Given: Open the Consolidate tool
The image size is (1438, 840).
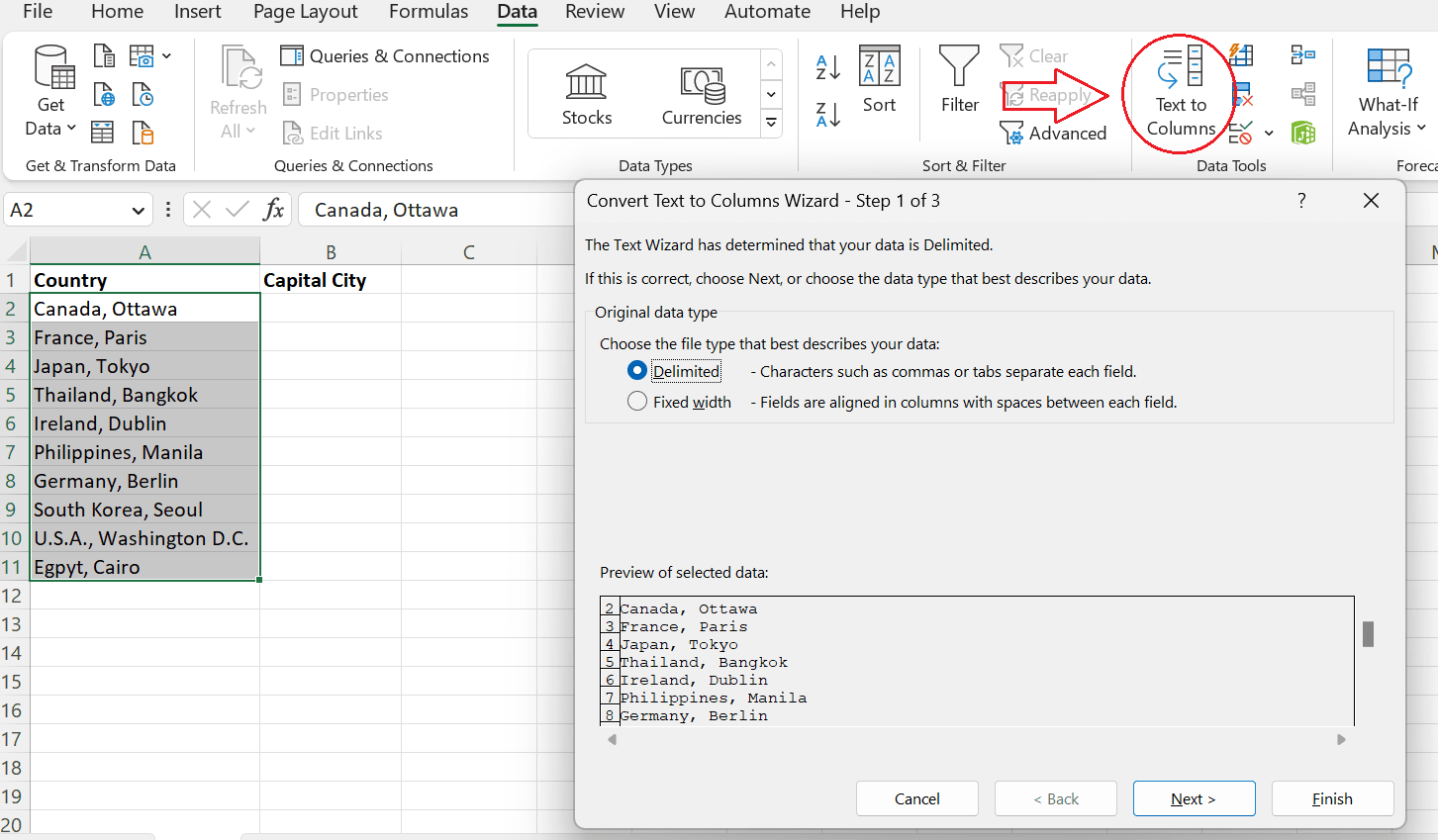Looking at the screenshot, I should tap(1302, 53).
